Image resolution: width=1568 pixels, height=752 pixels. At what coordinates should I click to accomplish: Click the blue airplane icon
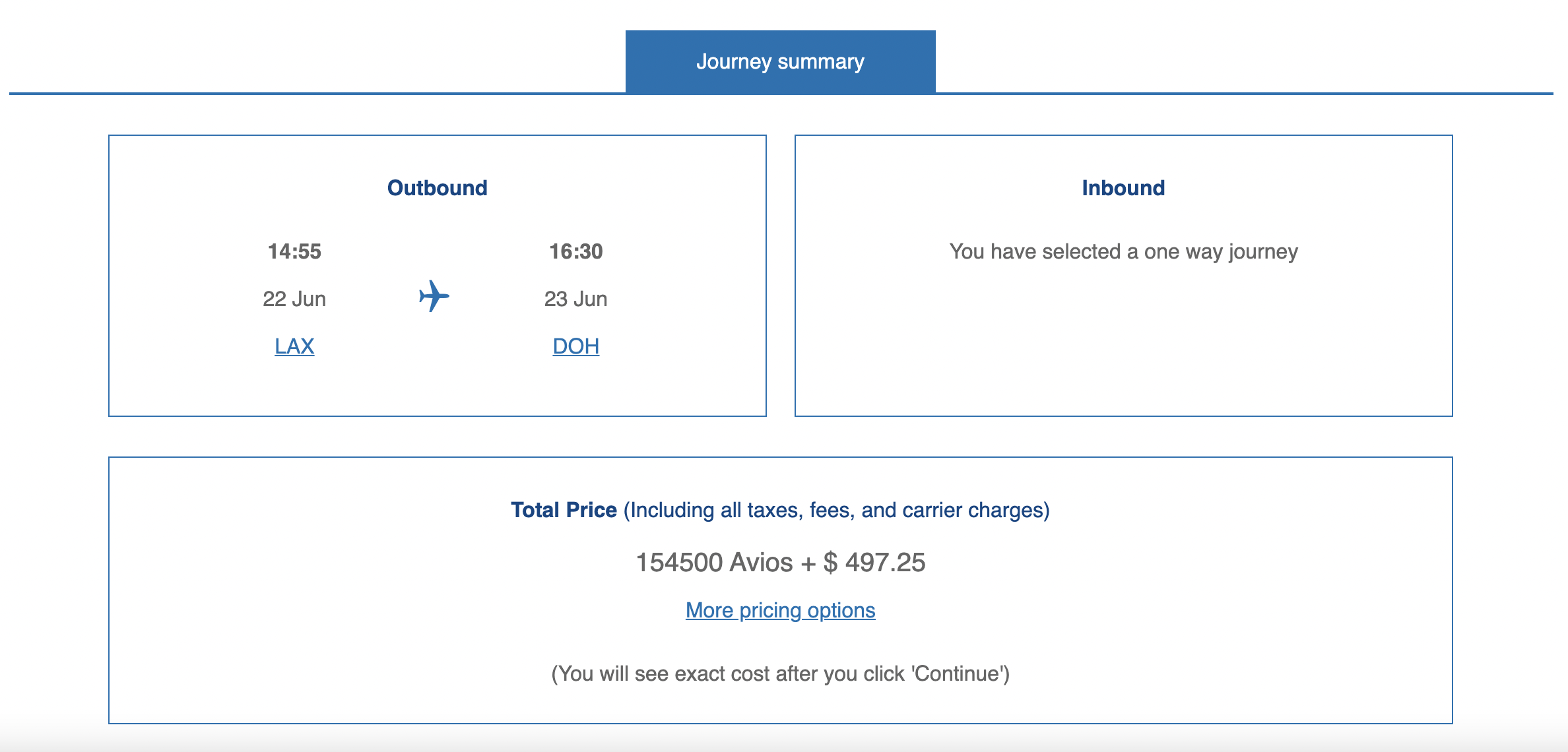pyautogui.click(x=434, y=296)
